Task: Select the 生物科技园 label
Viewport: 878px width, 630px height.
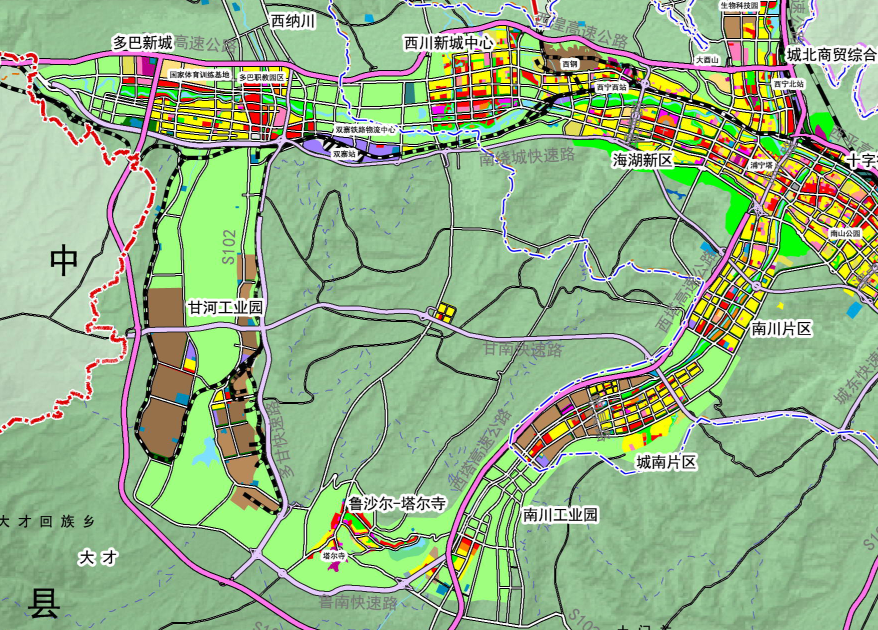Action: point(739,6)
